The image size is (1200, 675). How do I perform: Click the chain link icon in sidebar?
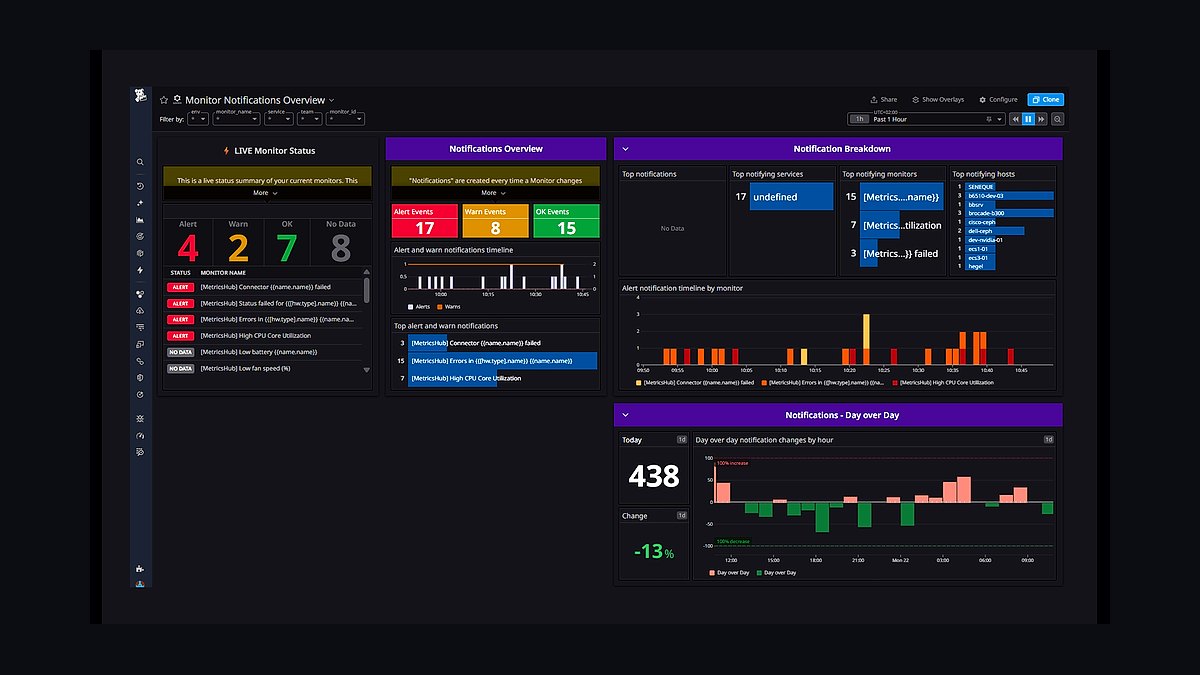click(x=140, y=361)
